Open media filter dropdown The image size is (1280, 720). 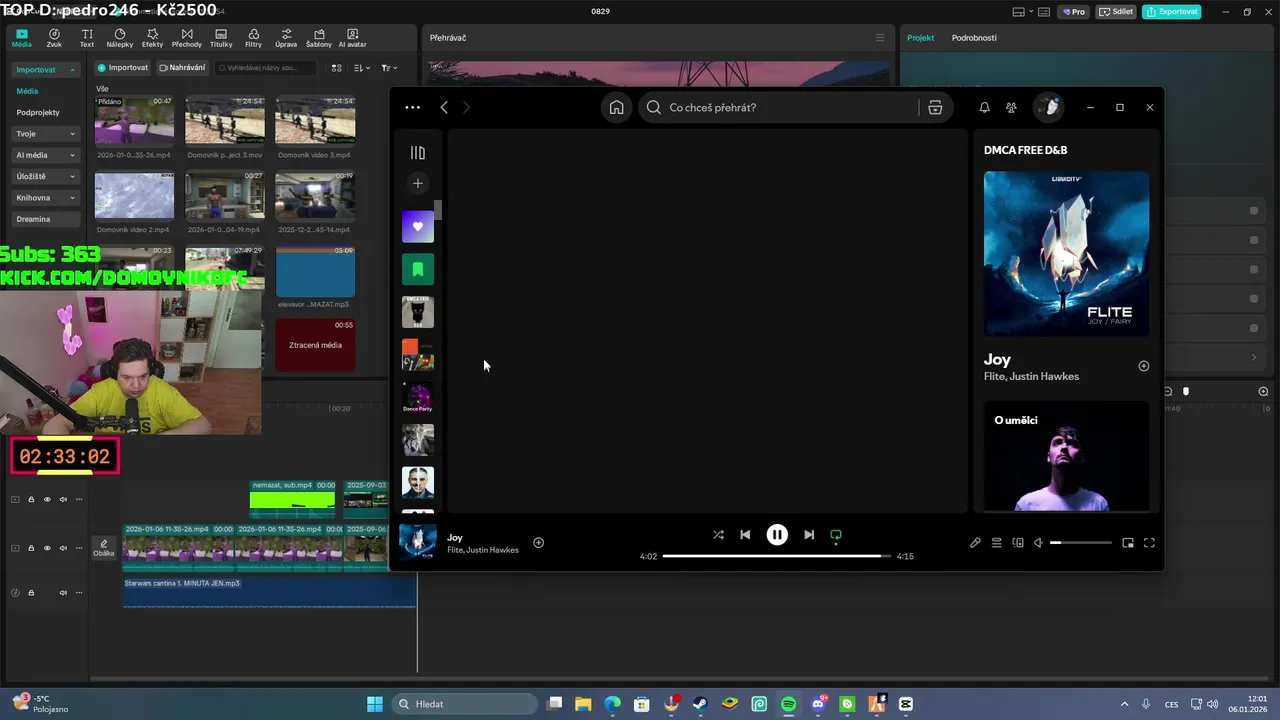tap(389, 68)
